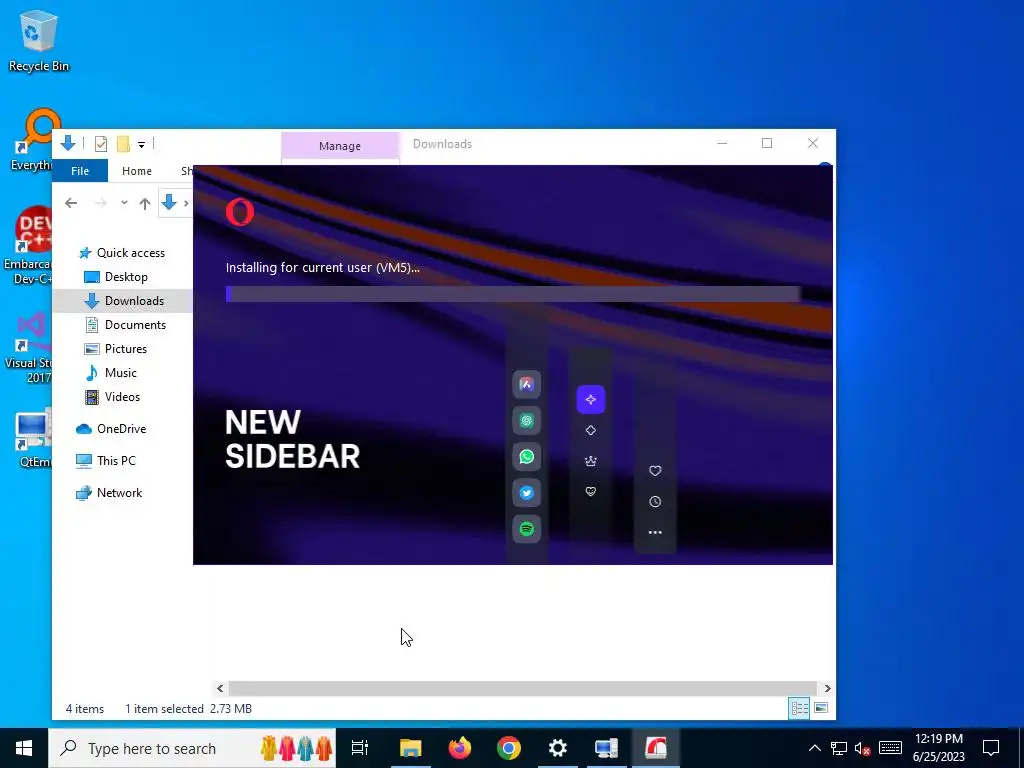Viewport: 1024px width, 768px height.
Task: Click the clock history icon in the preview
Action: (655, 502)
